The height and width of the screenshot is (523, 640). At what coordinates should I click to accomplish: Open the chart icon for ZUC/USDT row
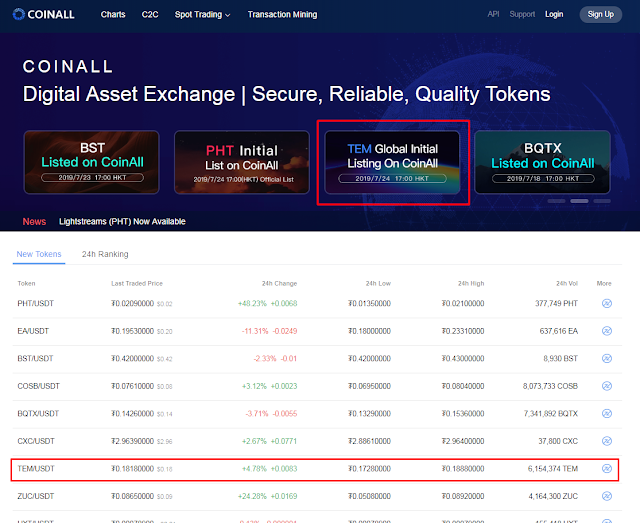click(x=607, y=496)
